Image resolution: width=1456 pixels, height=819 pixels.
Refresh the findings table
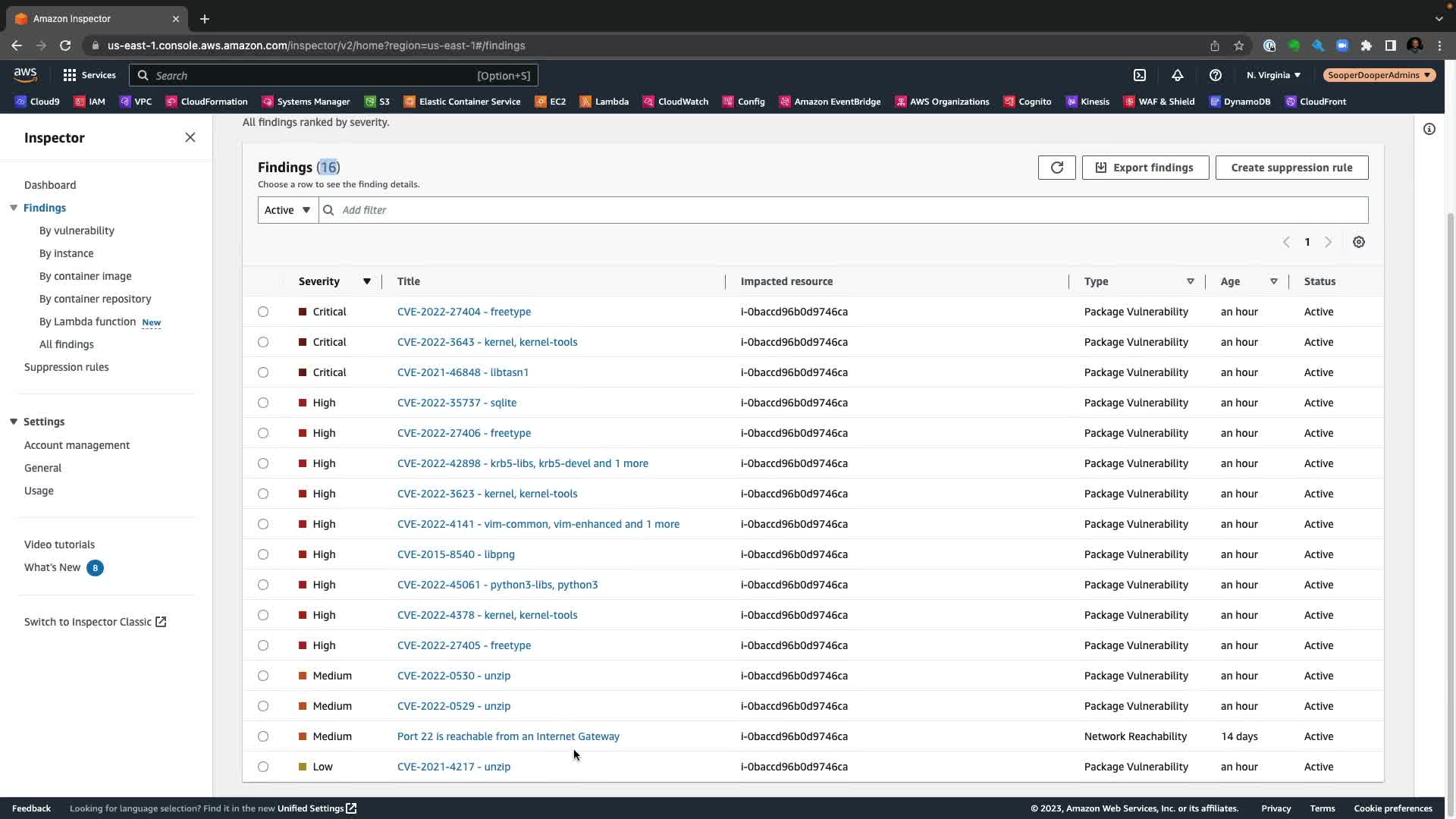(1056, 168)
